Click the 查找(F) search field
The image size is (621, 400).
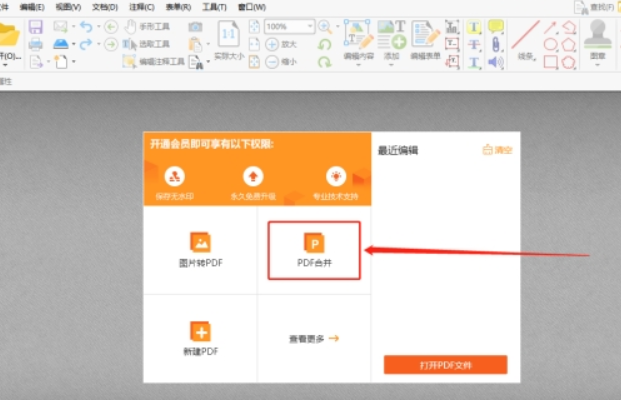(602, 7)
